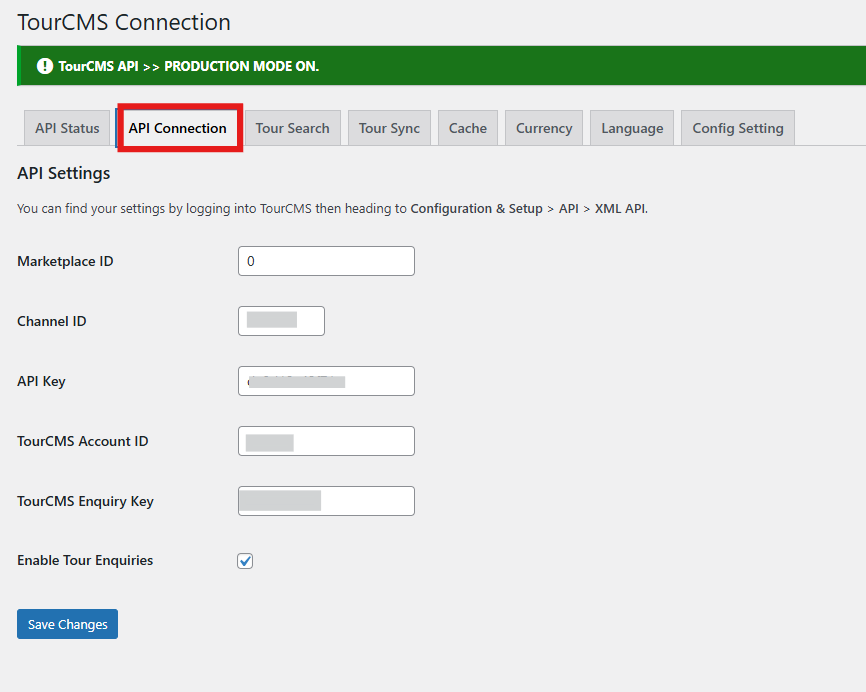This screenshot has width=866, height=692.
Task: Click the Production Mode On banner message
Action: [x=188, y=66]
